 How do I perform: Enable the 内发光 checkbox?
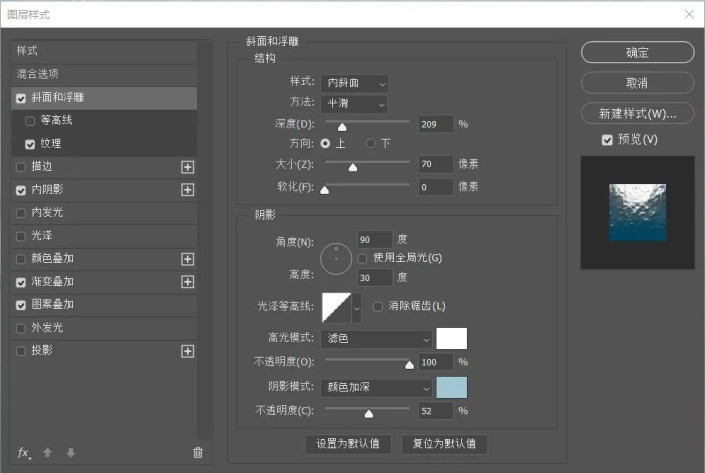(21, 213)
